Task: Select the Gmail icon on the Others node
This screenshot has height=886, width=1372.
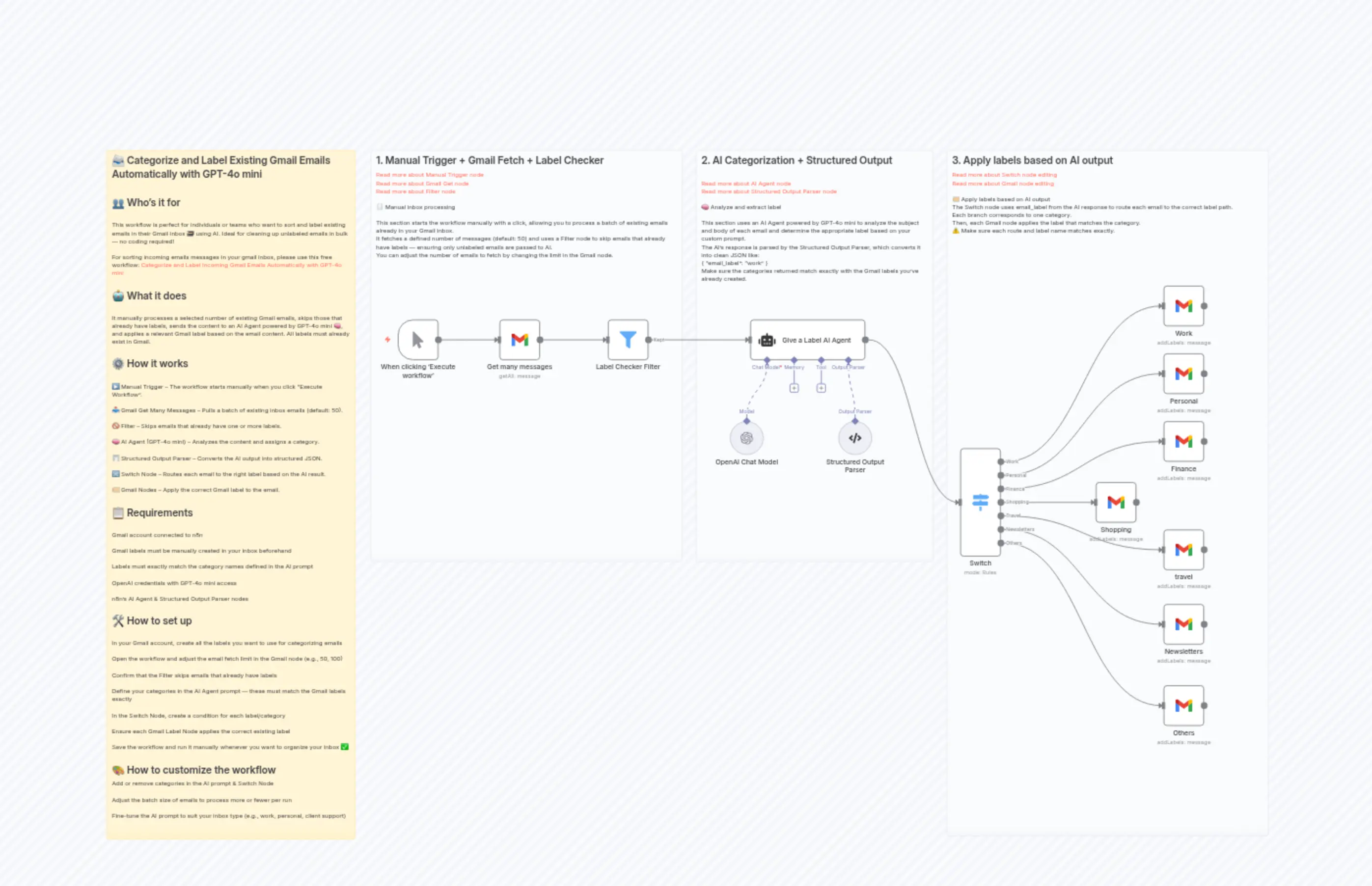Action: (x=1184, y=705)
